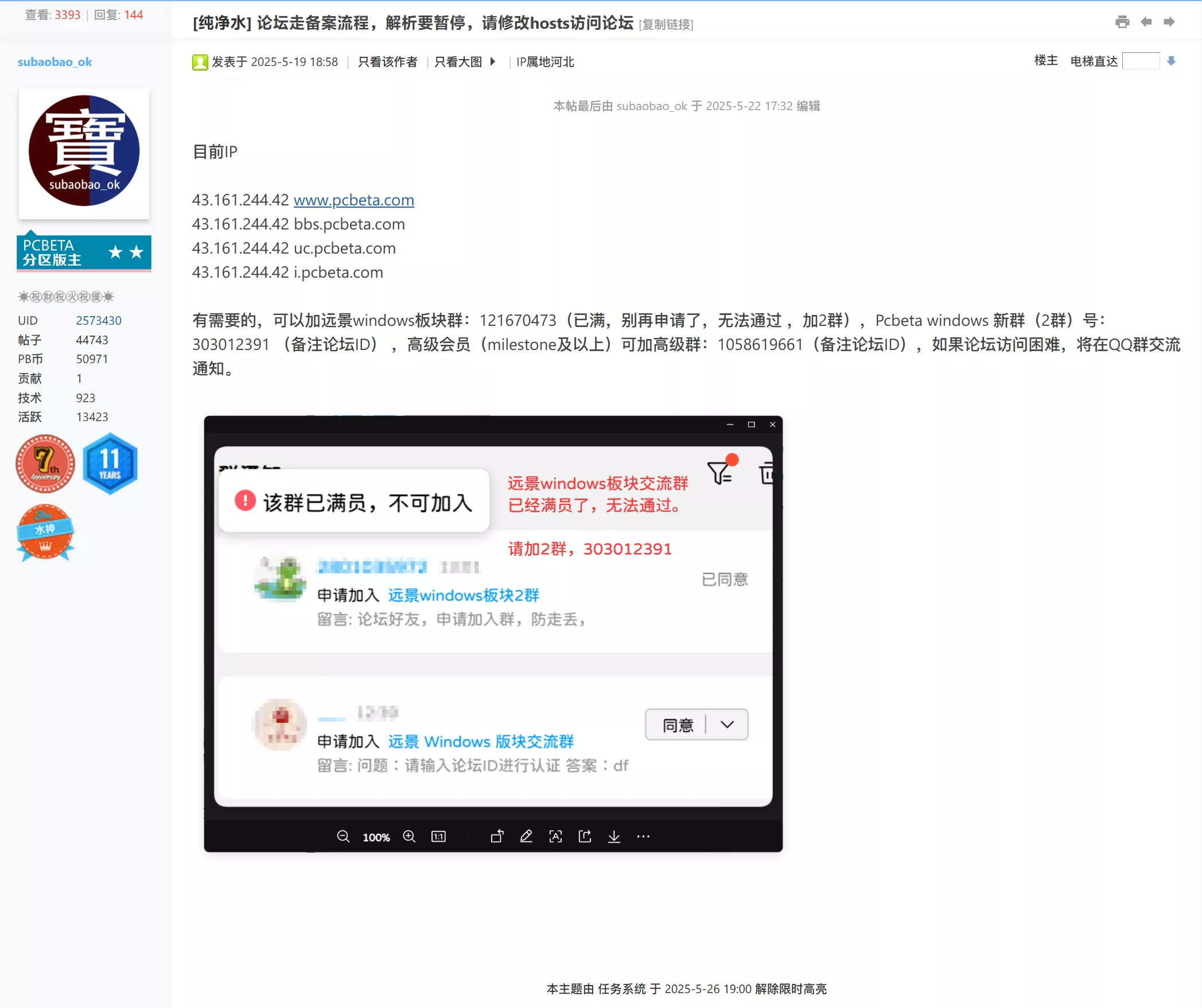Click 远景 Windows 版块交流群 group link
The image size is (1202, 1008).
[x=481, y=741]
